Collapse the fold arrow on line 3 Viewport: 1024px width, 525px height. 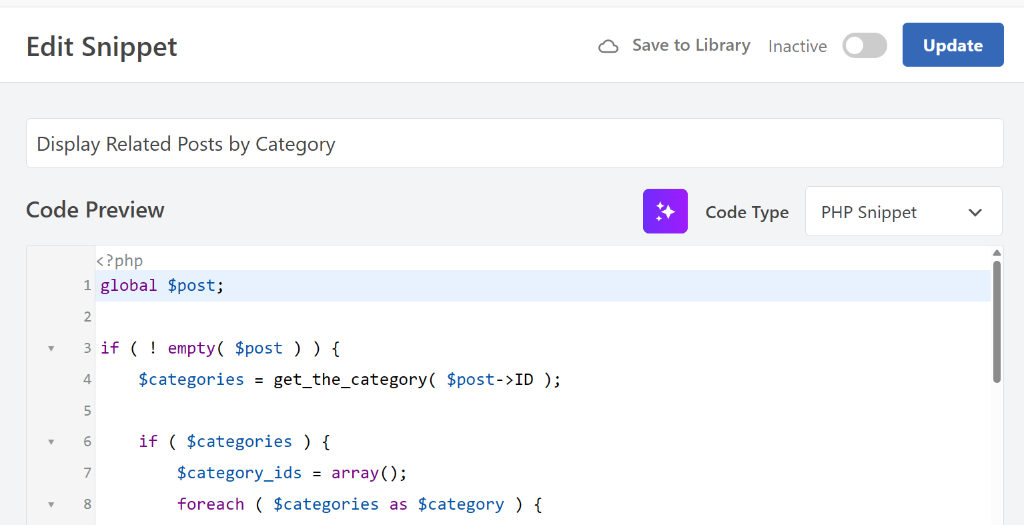pos(51,349)
